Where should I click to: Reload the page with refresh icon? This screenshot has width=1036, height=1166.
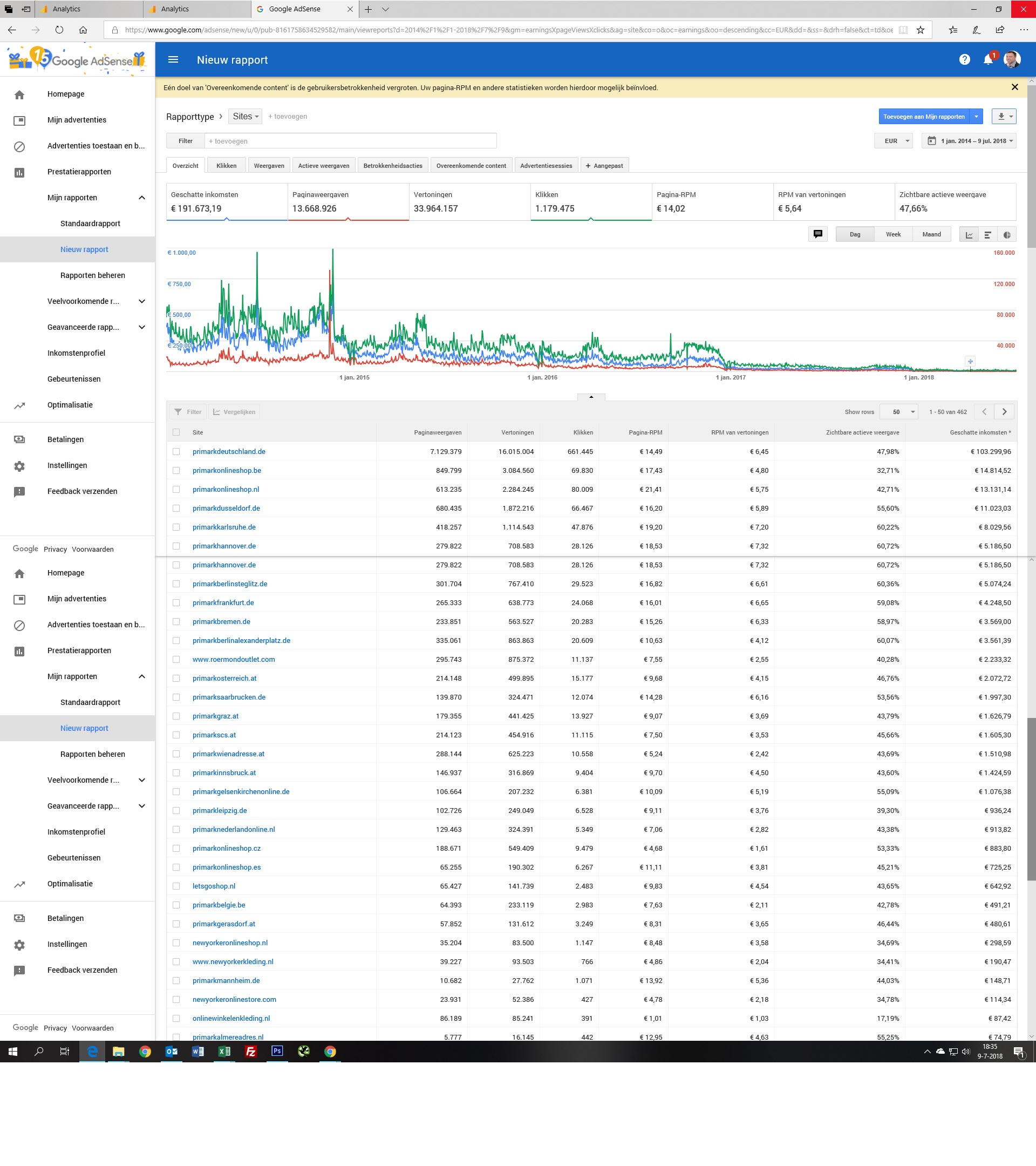(59, 30)
